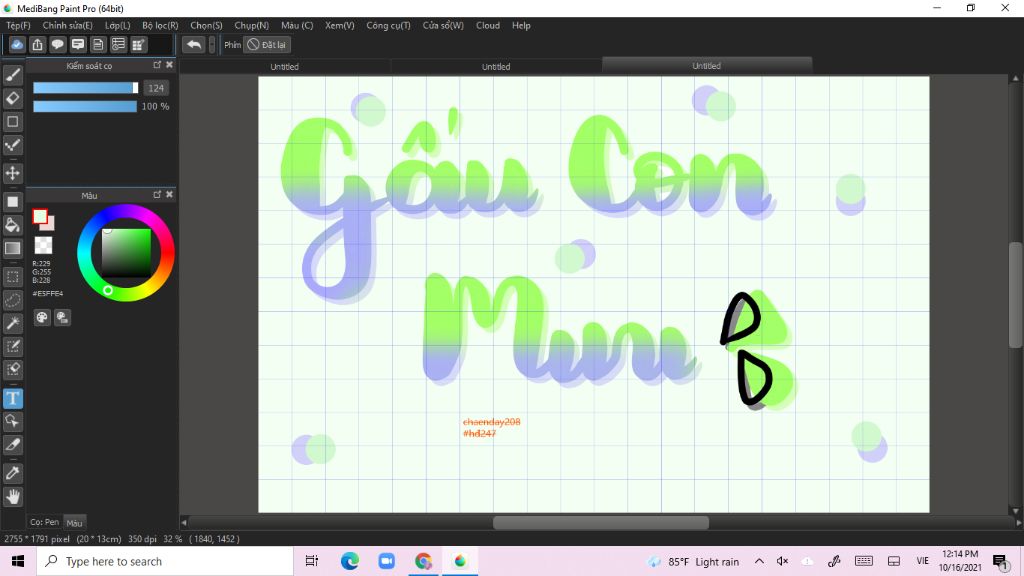This screenshot has height=576, width=1024.
Task: Close the Kiểm soát cọ panel
Action: click(169, 65)
